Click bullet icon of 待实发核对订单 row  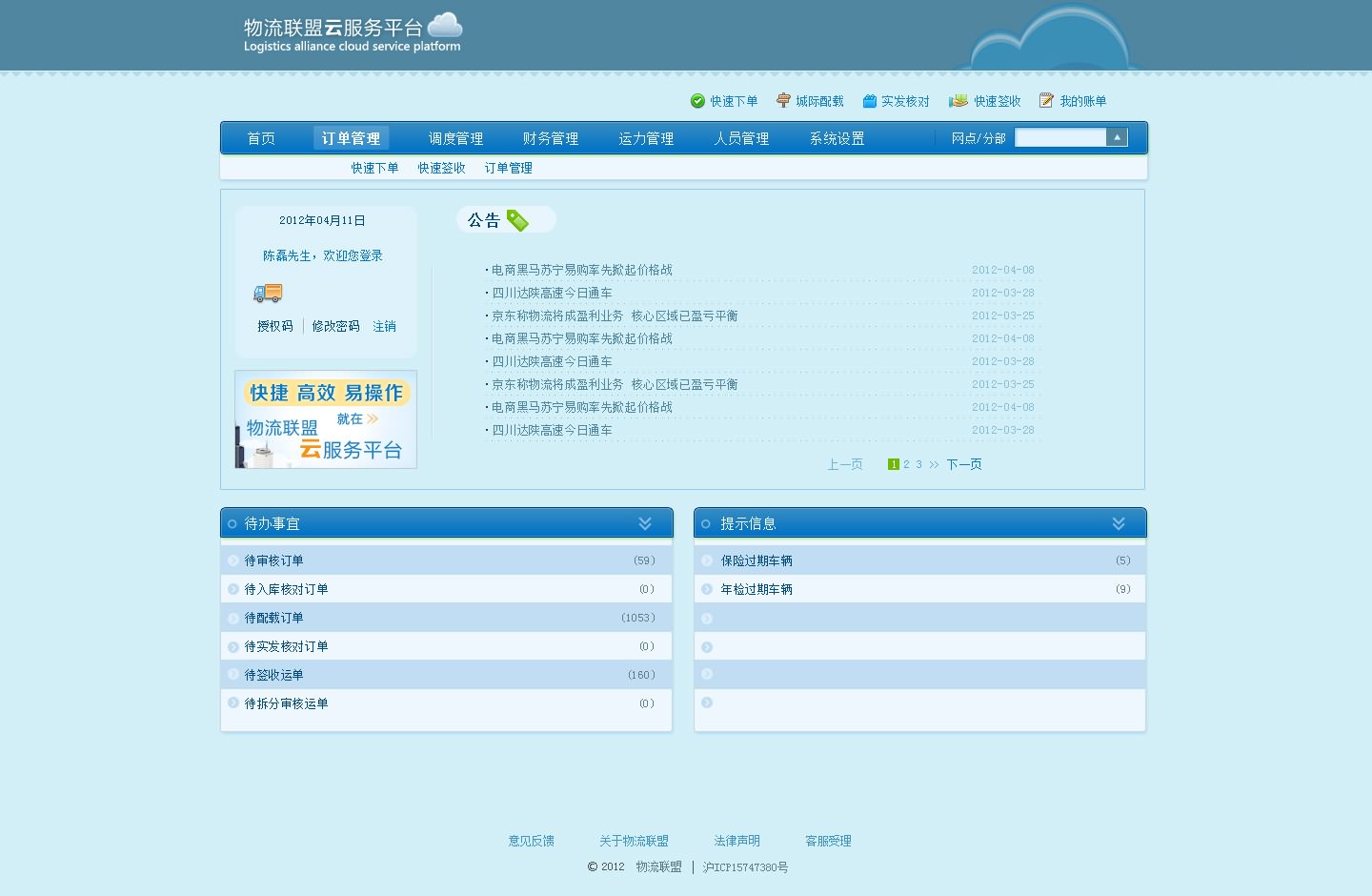pos(233,646)
